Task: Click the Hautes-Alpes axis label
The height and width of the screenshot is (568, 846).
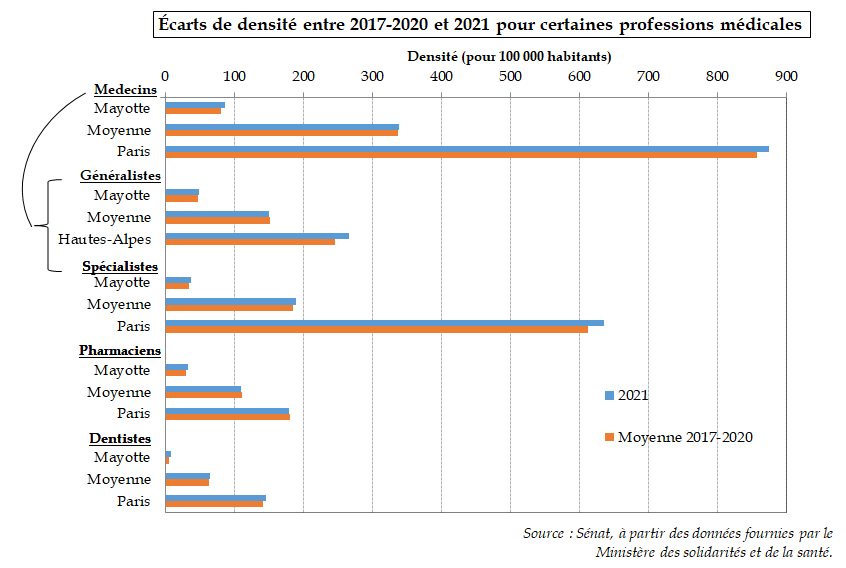Action: [104, 239]
